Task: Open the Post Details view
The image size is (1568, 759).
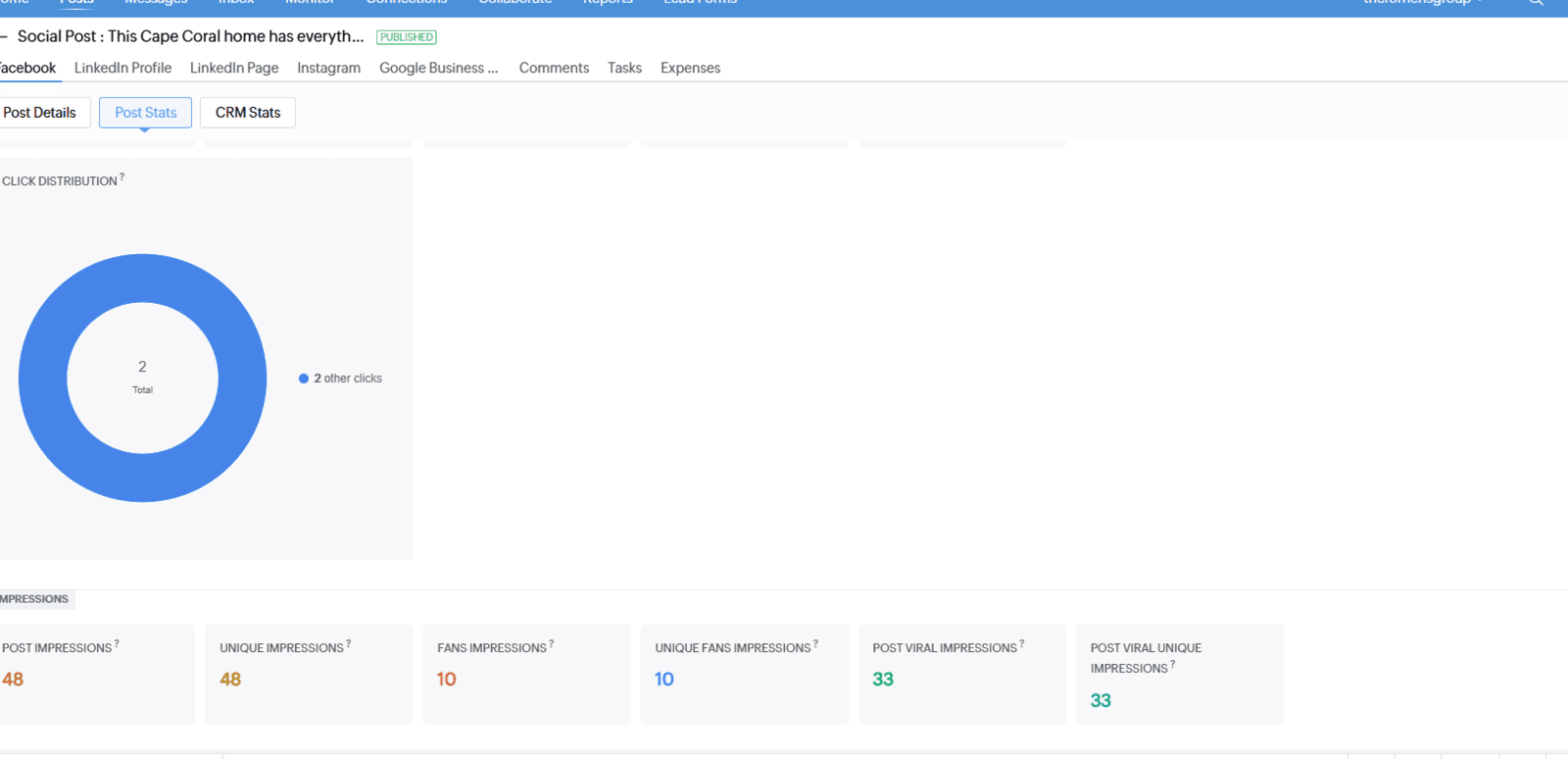Action: (x=40, y=113)
